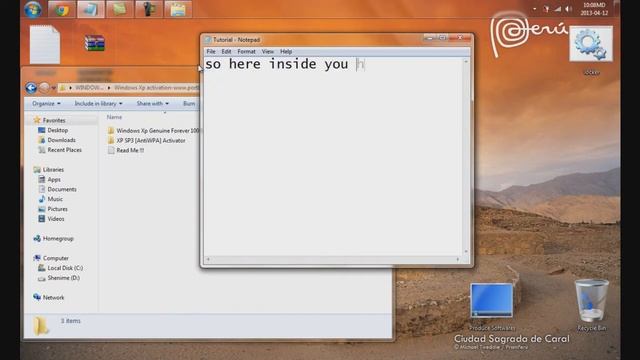Open Recent Places under Favorites
The width and height of the screenshot is (640, 360).
(64, 150)
